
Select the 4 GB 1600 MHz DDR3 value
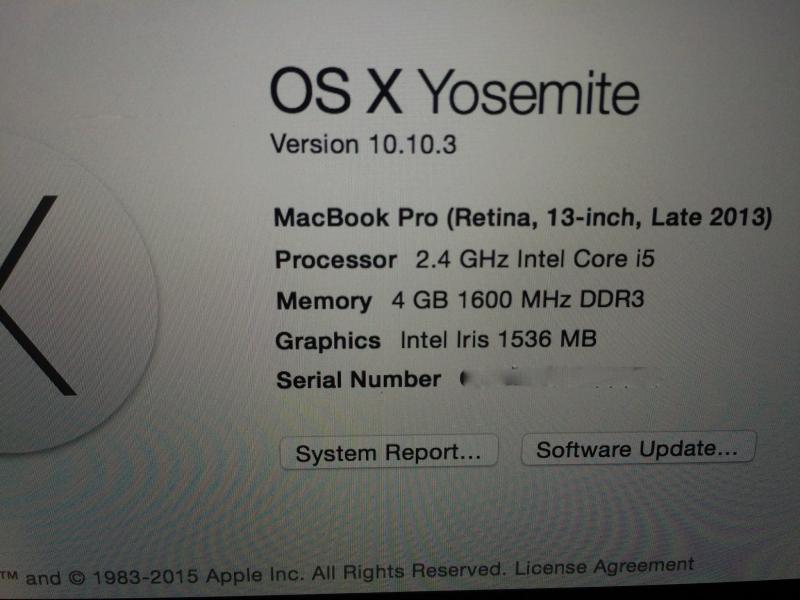518,299
